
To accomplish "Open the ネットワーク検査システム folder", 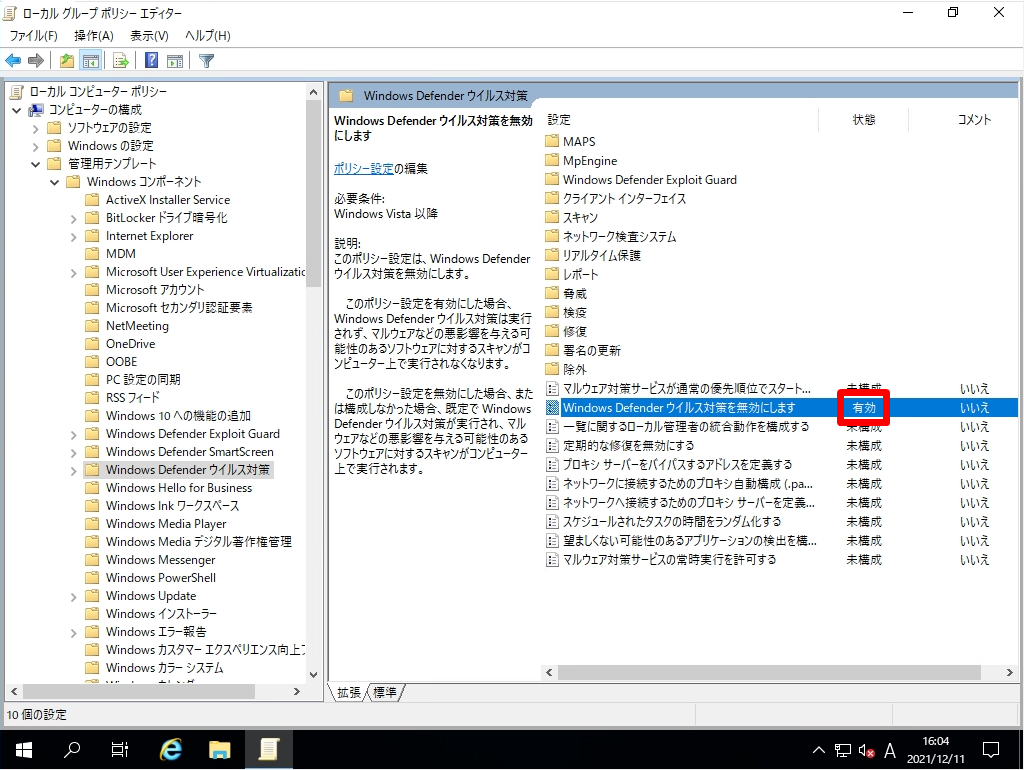I will pyautogui.click(x=611, y=236).
